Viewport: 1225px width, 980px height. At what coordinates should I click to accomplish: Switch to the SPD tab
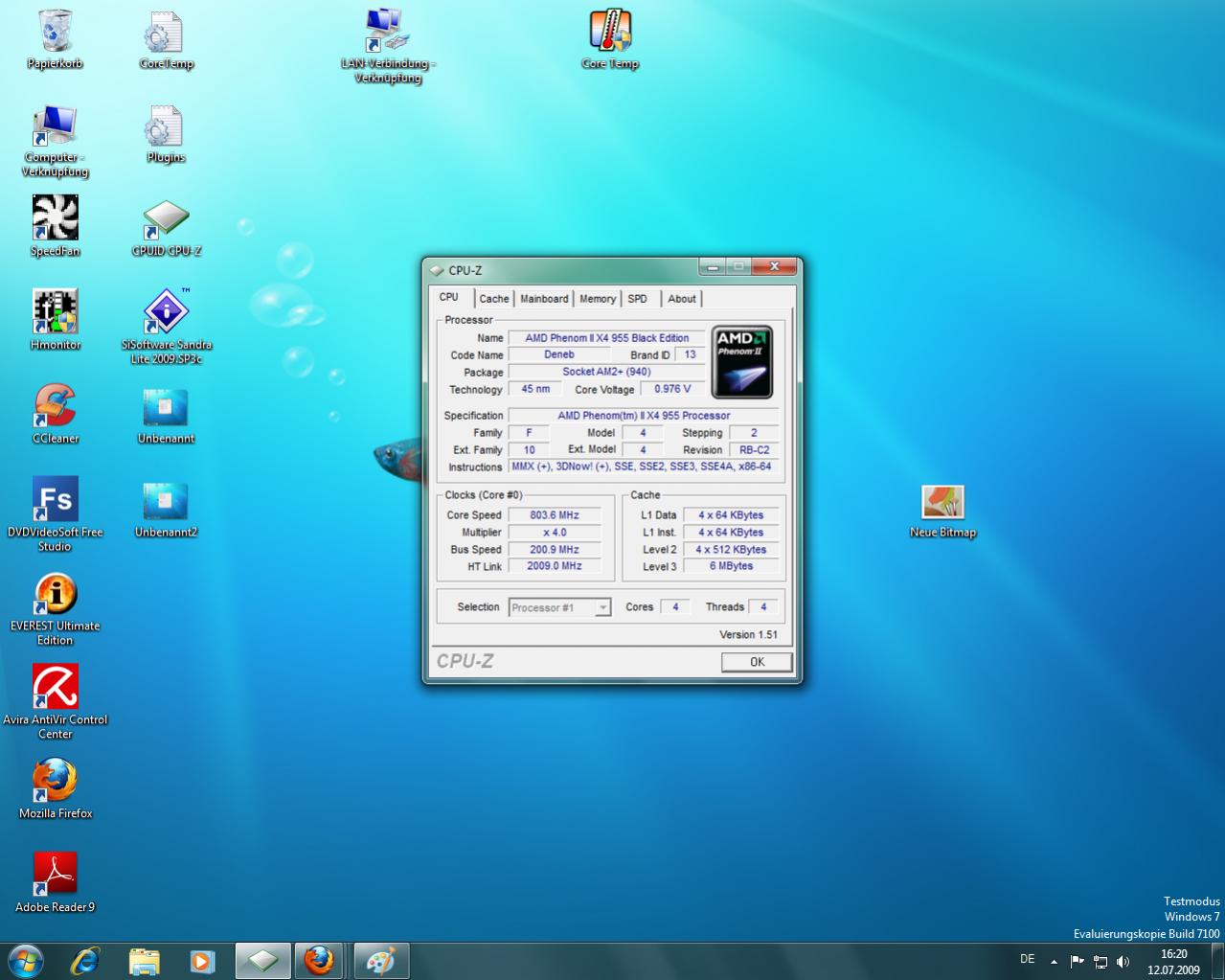(638, 299)
